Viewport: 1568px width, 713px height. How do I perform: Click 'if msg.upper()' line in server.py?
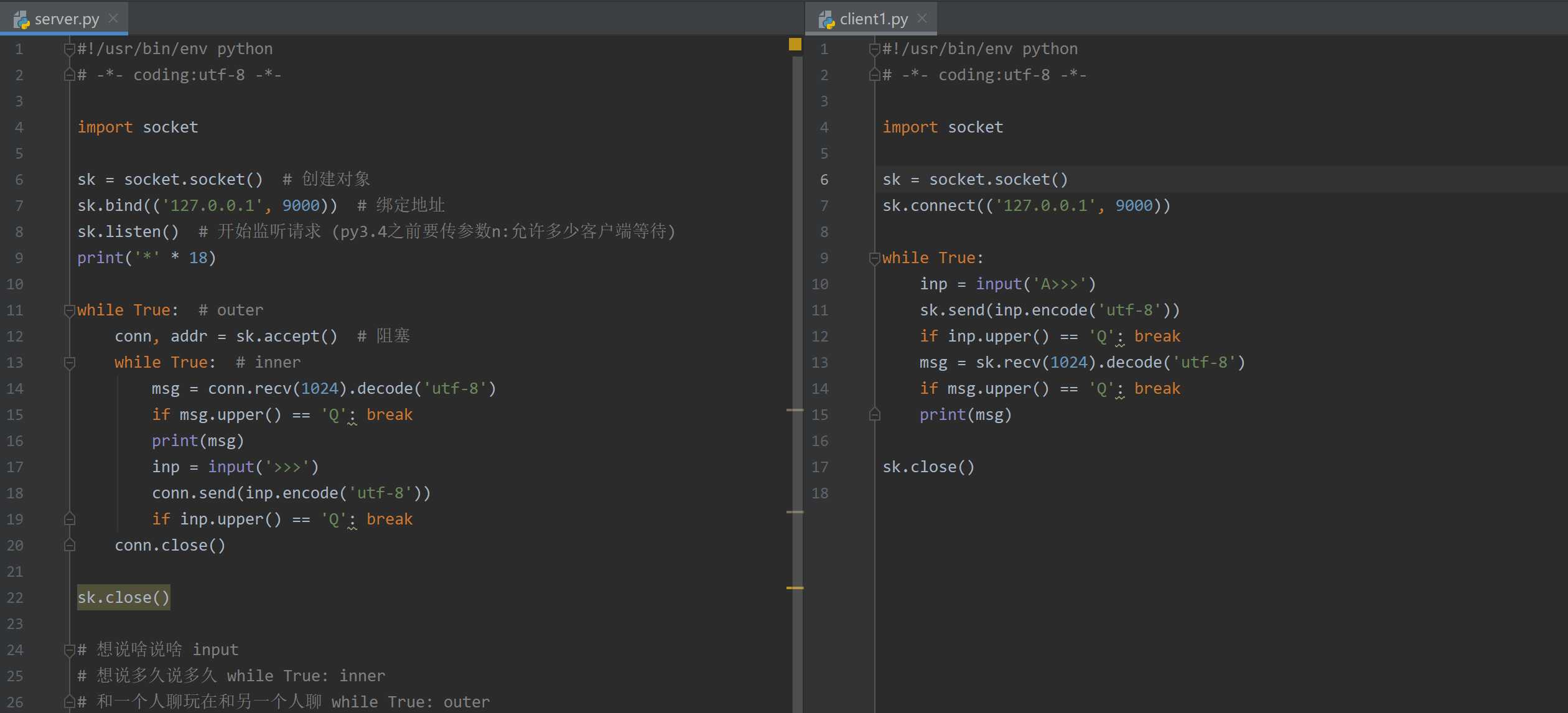pyautogui.click(x=282, y=415)
